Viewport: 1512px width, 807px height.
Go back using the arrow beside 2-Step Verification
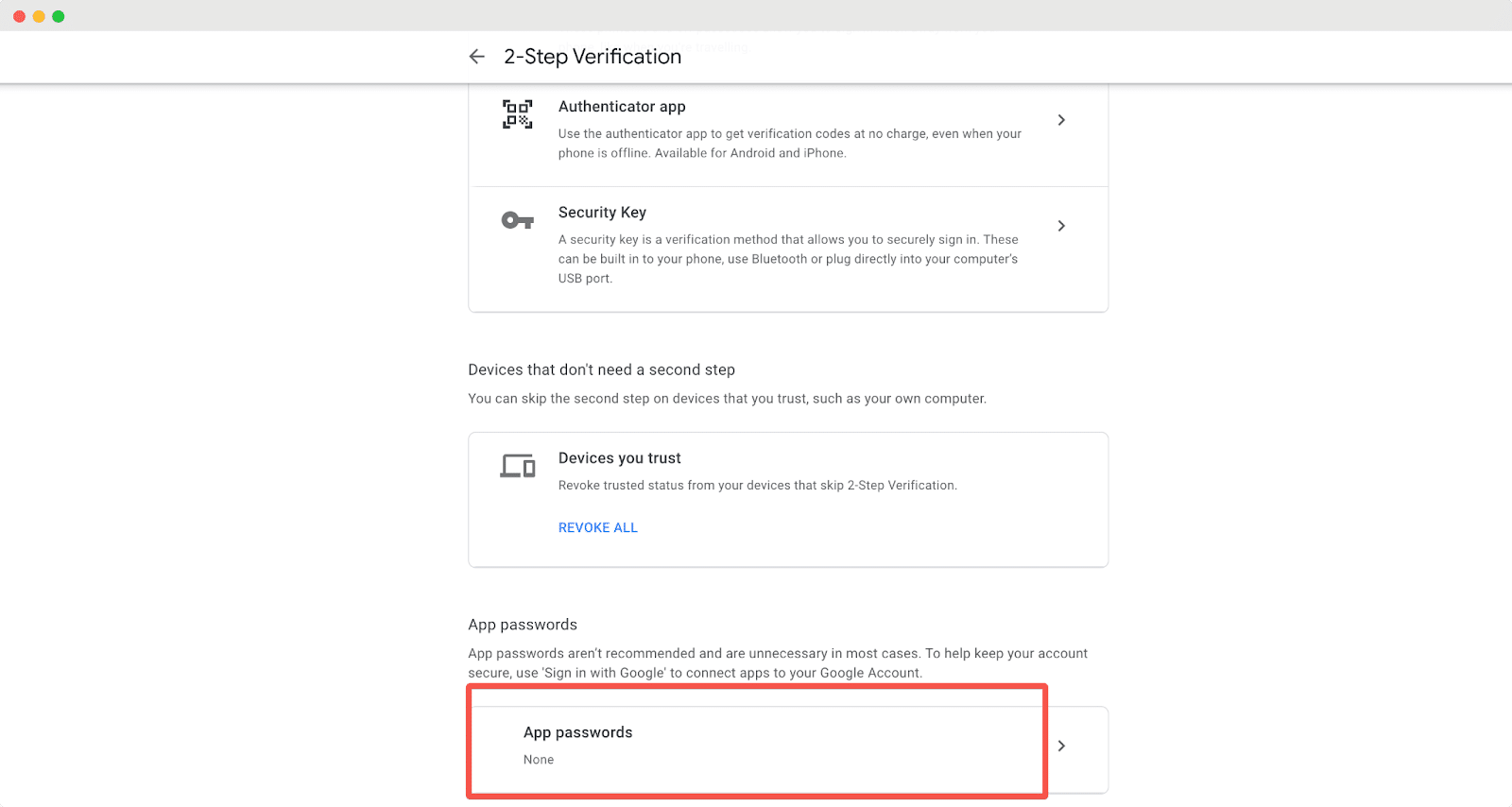click(476, 57)
